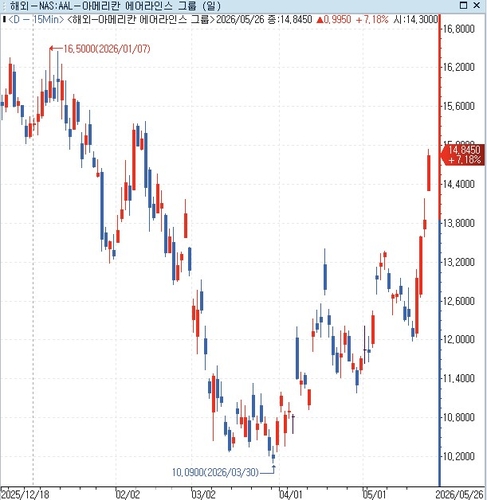This screenshot has width=487, height=500.
Task: Click the 02/02 date axis label
Action: point(128,494)
